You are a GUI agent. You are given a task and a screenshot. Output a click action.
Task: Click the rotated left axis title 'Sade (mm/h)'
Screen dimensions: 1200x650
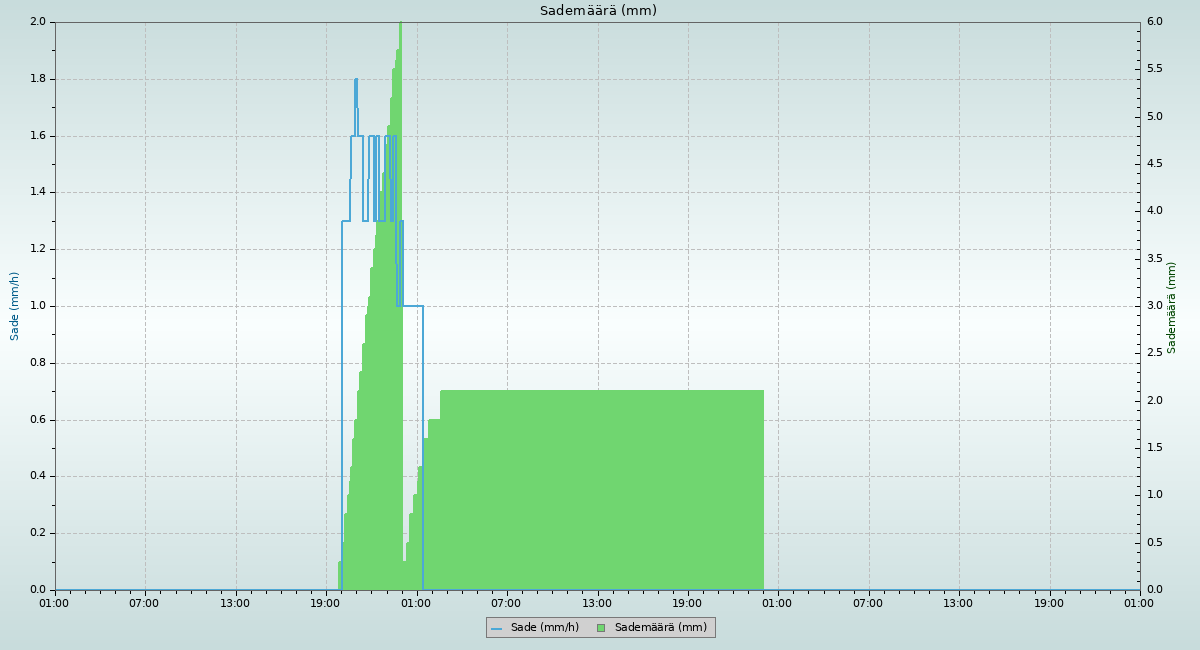[x=15, y=306]
